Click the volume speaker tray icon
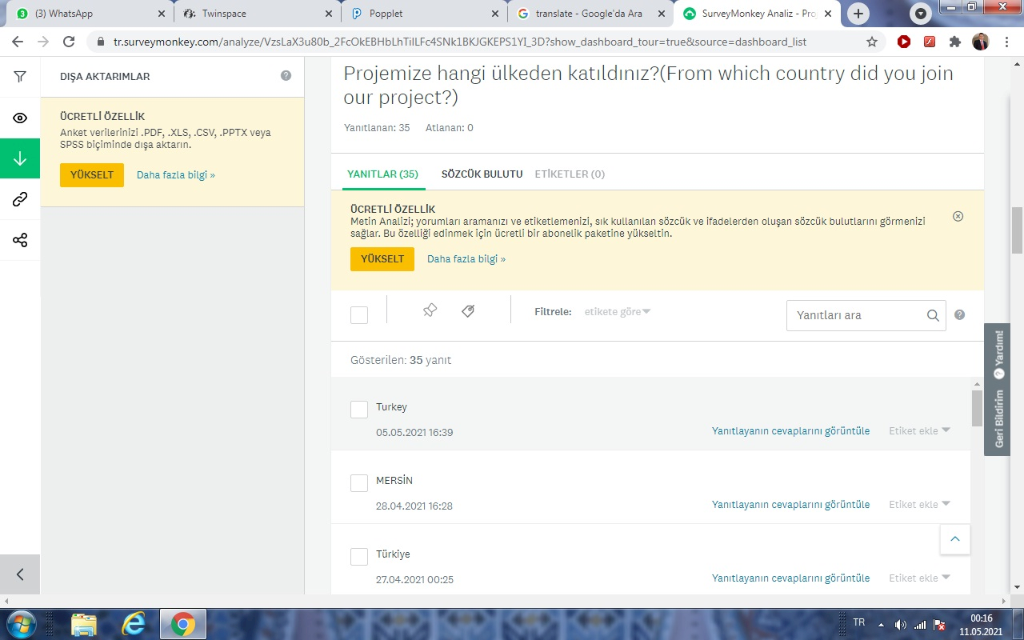Viewport: 1024px width, 640px height. [900, 625]
